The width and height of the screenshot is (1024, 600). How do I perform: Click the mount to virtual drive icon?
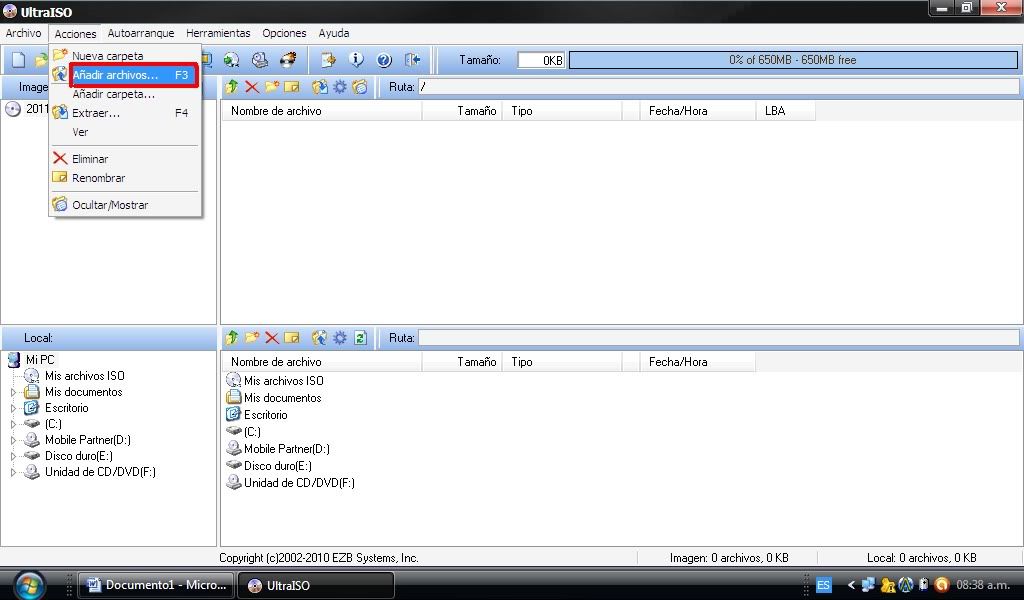click(x=260, y=60)
